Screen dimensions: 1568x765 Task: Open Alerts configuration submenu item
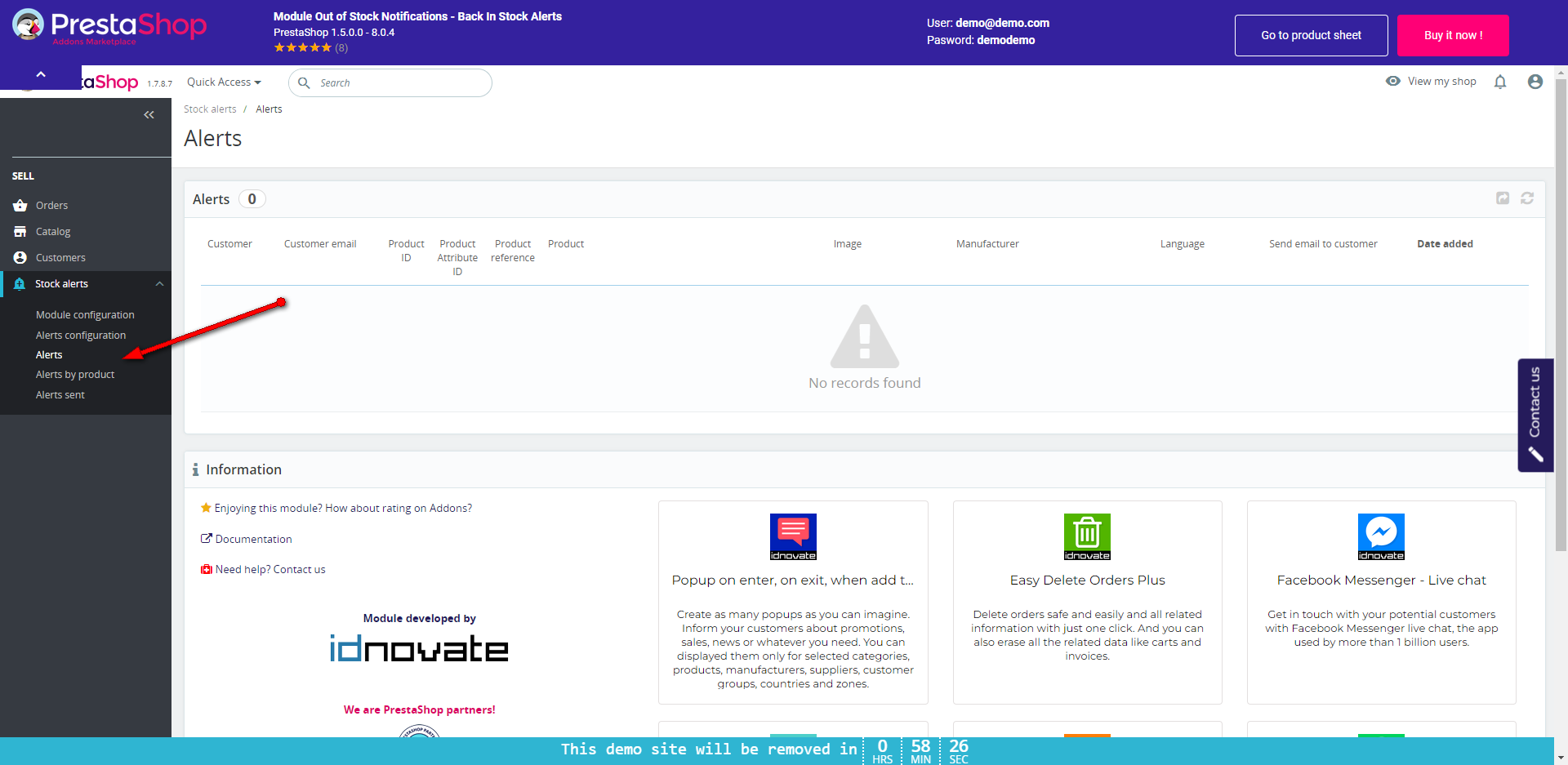coord(81,336)
